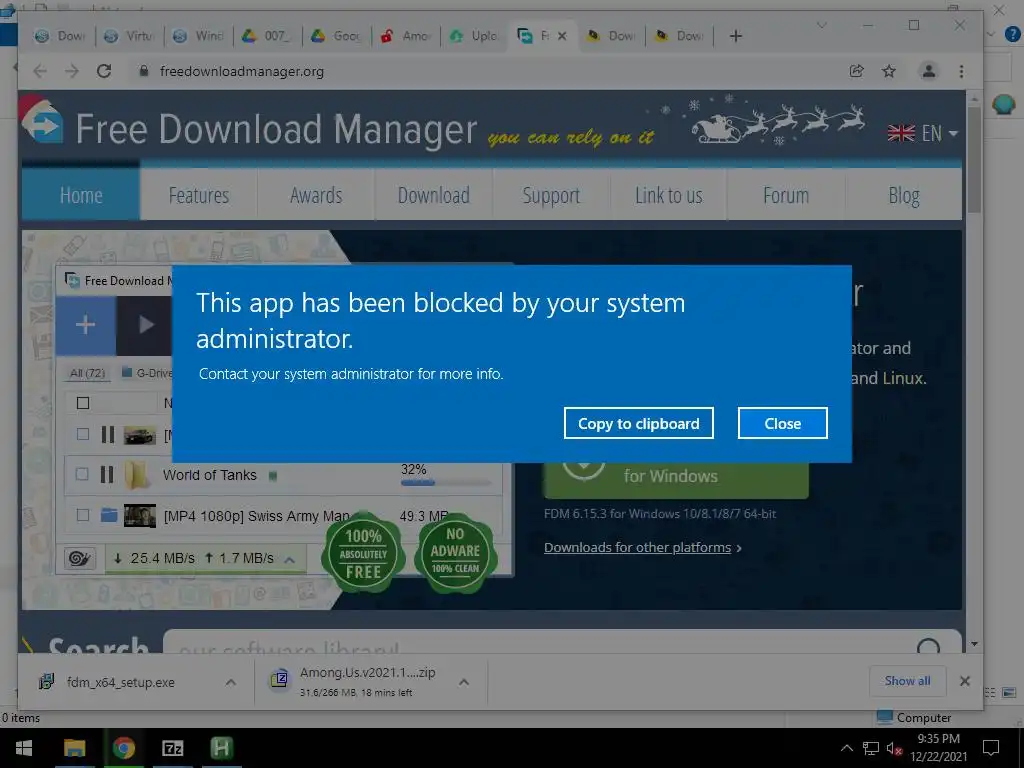Click the Close button in blocked dialog

(782, 423)
